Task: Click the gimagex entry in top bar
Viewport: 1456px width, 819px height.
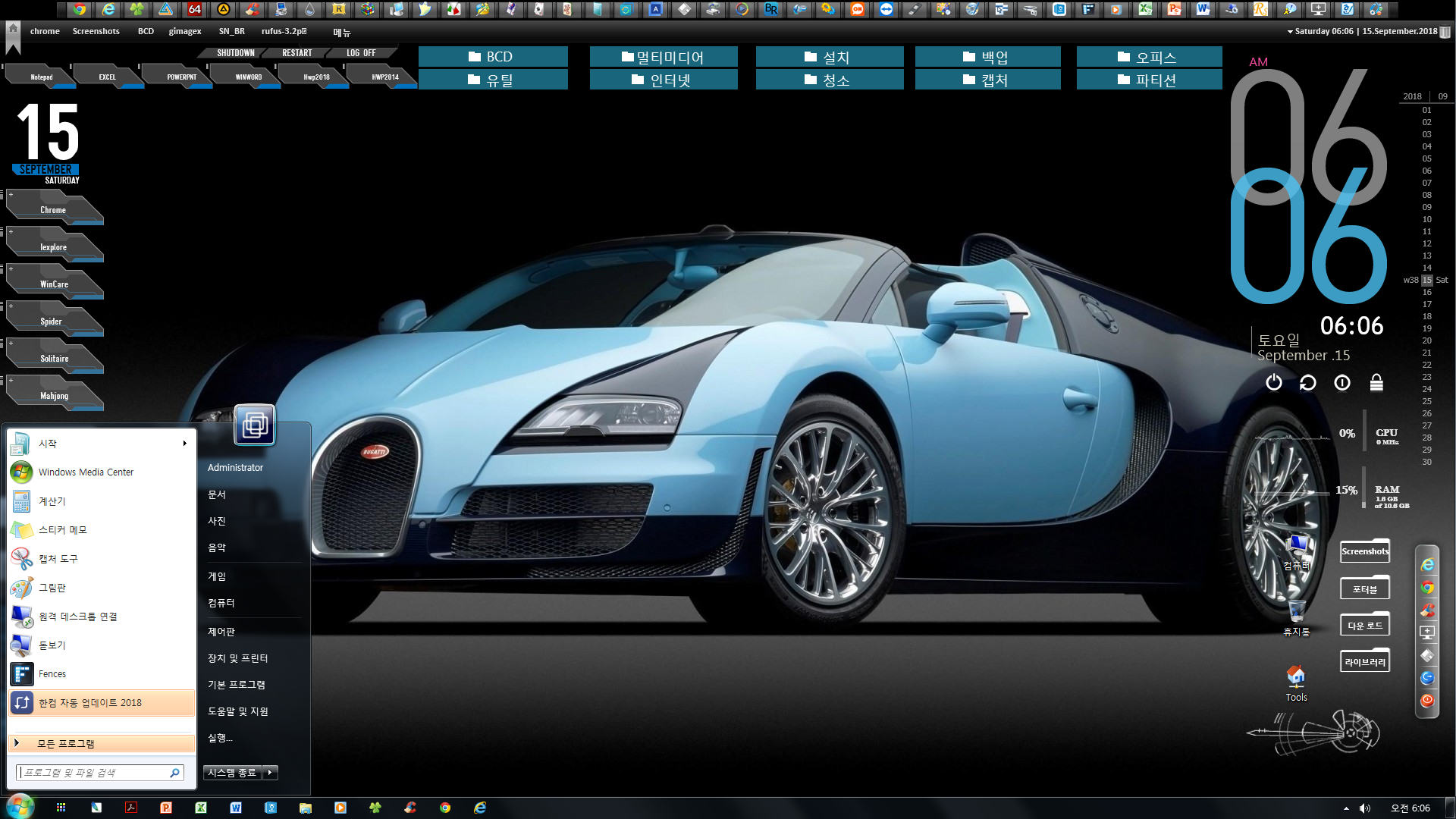Action: point(185,31)
